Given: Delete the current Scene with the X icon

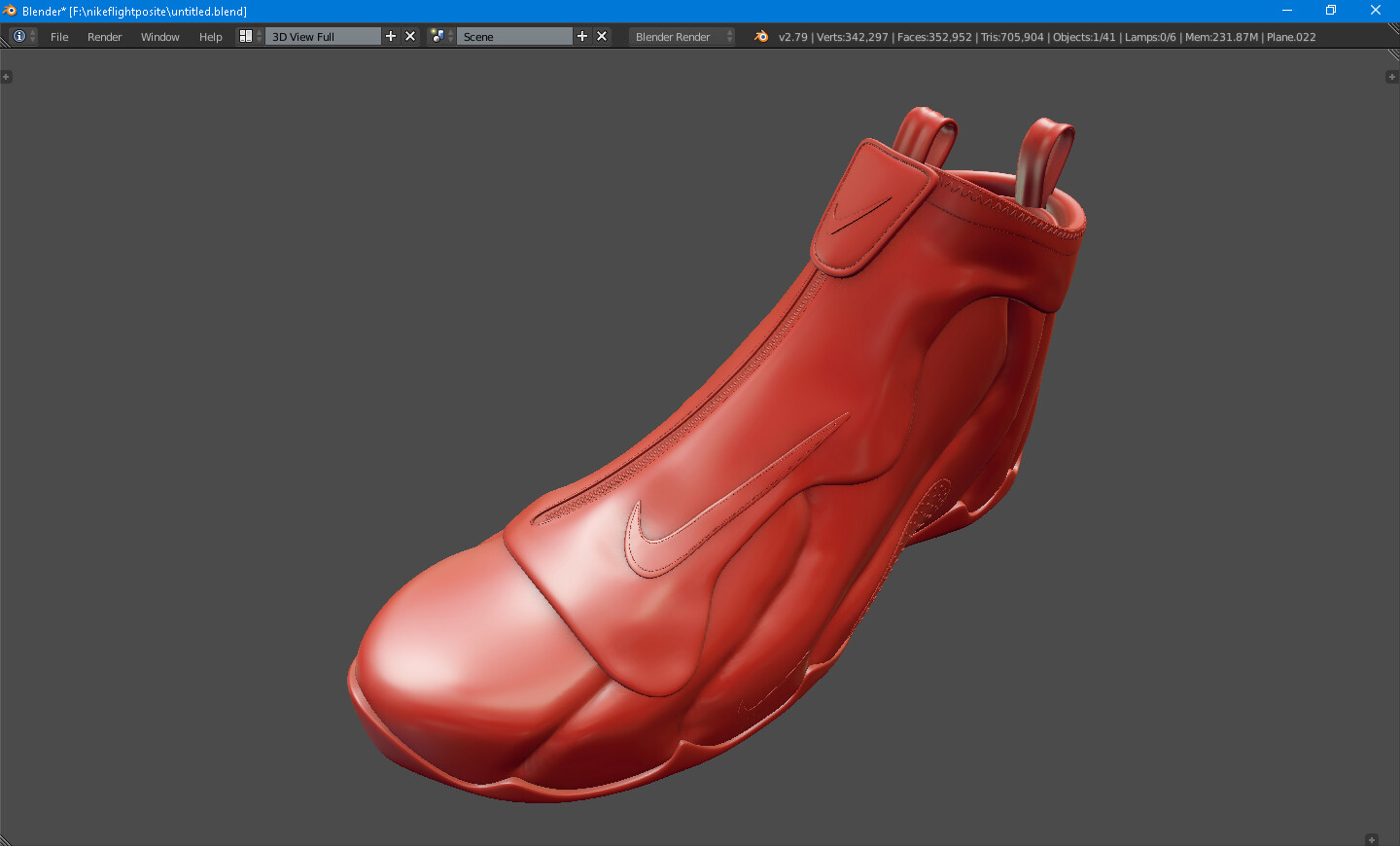Looking at the screenshot, I should click(x=602, y=36).
